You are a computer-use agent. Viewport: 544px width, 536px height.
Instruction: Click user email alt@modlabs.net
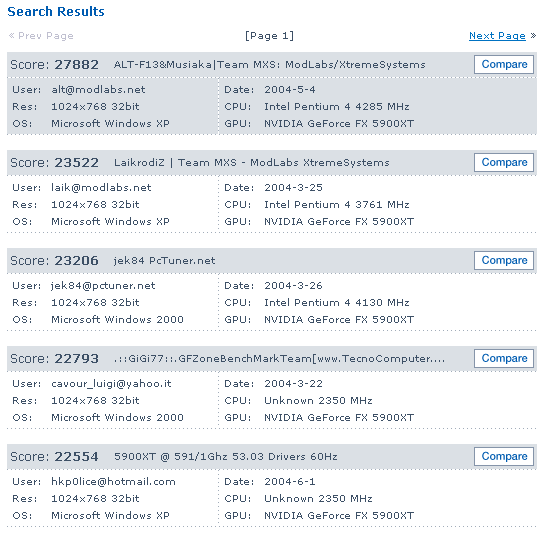98,90
